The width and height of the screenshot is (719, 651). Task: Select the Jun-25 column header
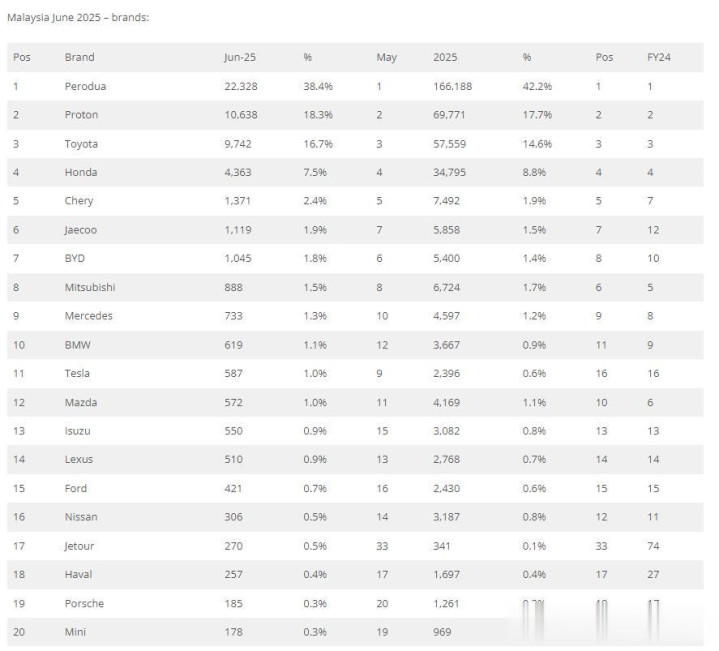[240, 57]
